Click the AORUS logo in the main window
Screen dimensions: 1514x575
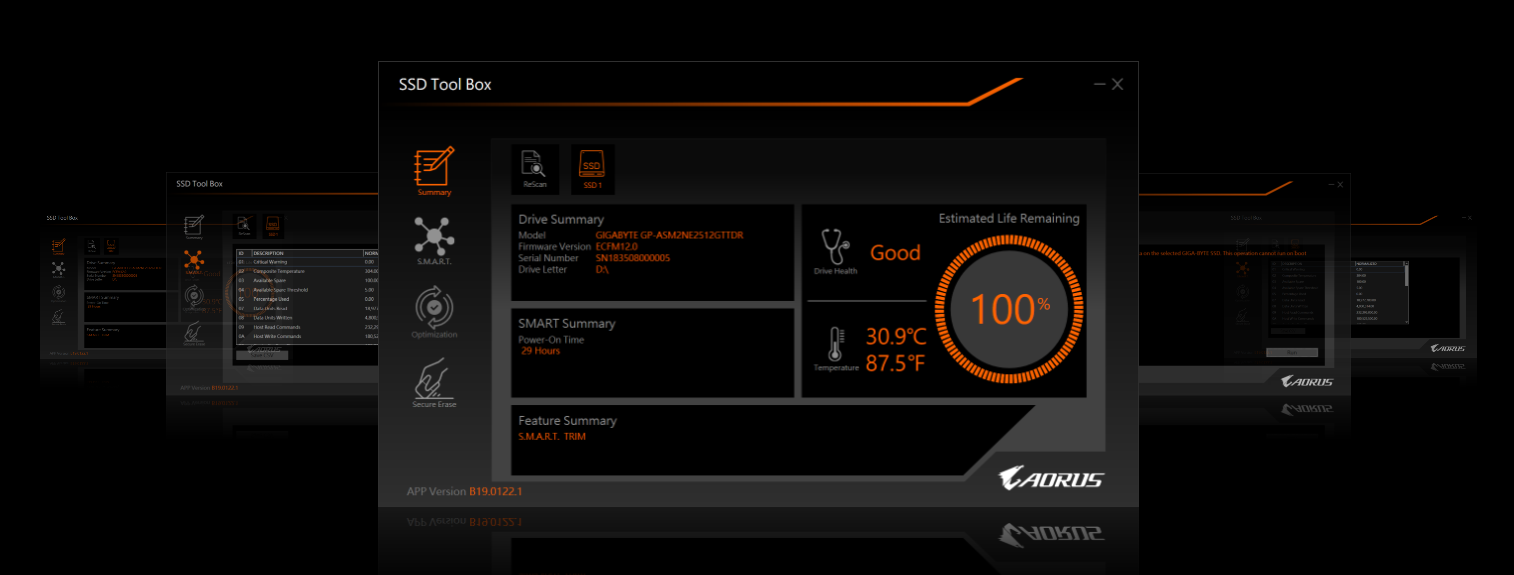click(x=1050, y=478)
